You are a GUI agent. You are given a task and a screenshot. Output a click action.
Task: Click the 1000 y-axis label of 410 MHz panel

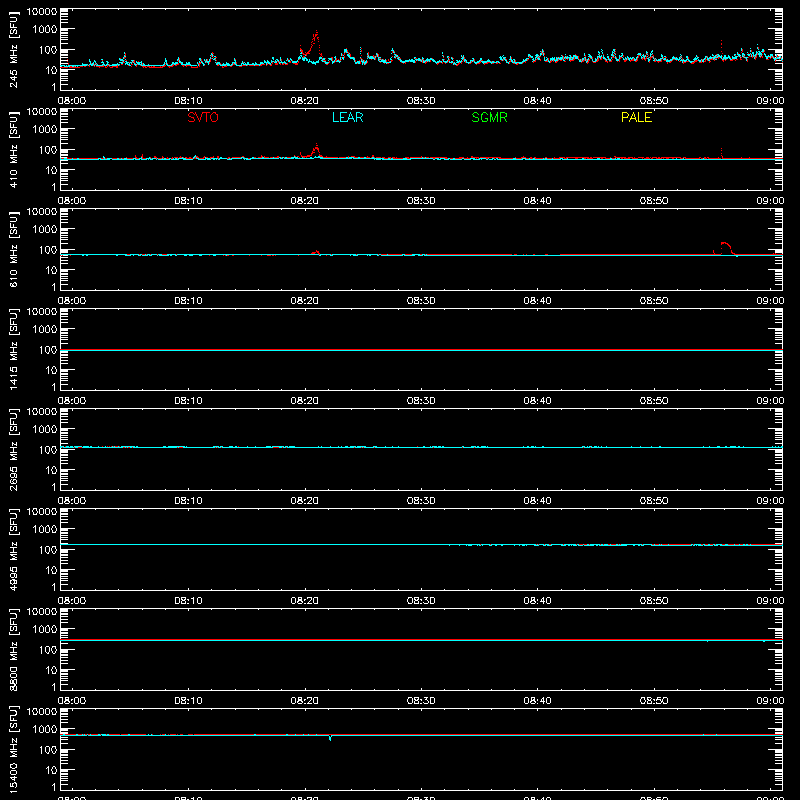[x=45, y=130]
